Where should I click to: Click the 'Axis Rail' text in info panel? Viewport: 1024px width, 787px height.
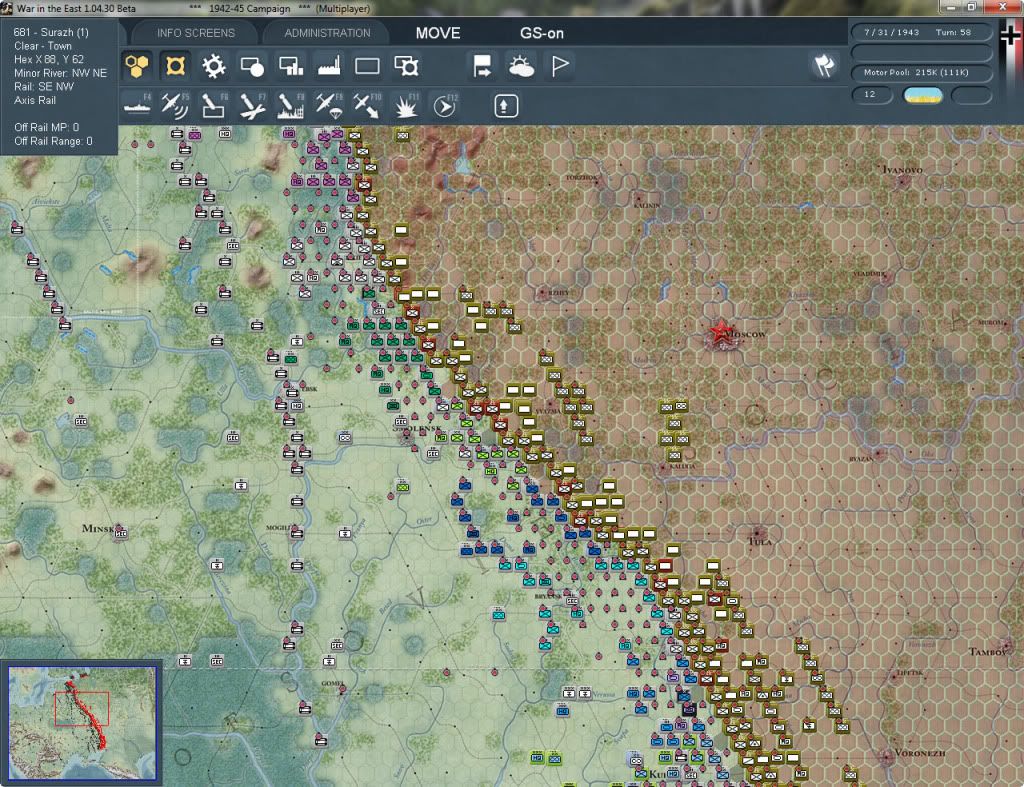pos(35,101)
